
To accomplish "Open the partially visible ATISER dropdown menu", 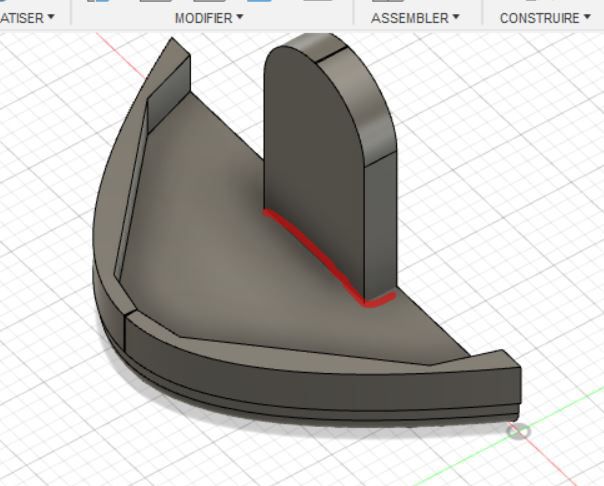I will [x=27, y=18].
